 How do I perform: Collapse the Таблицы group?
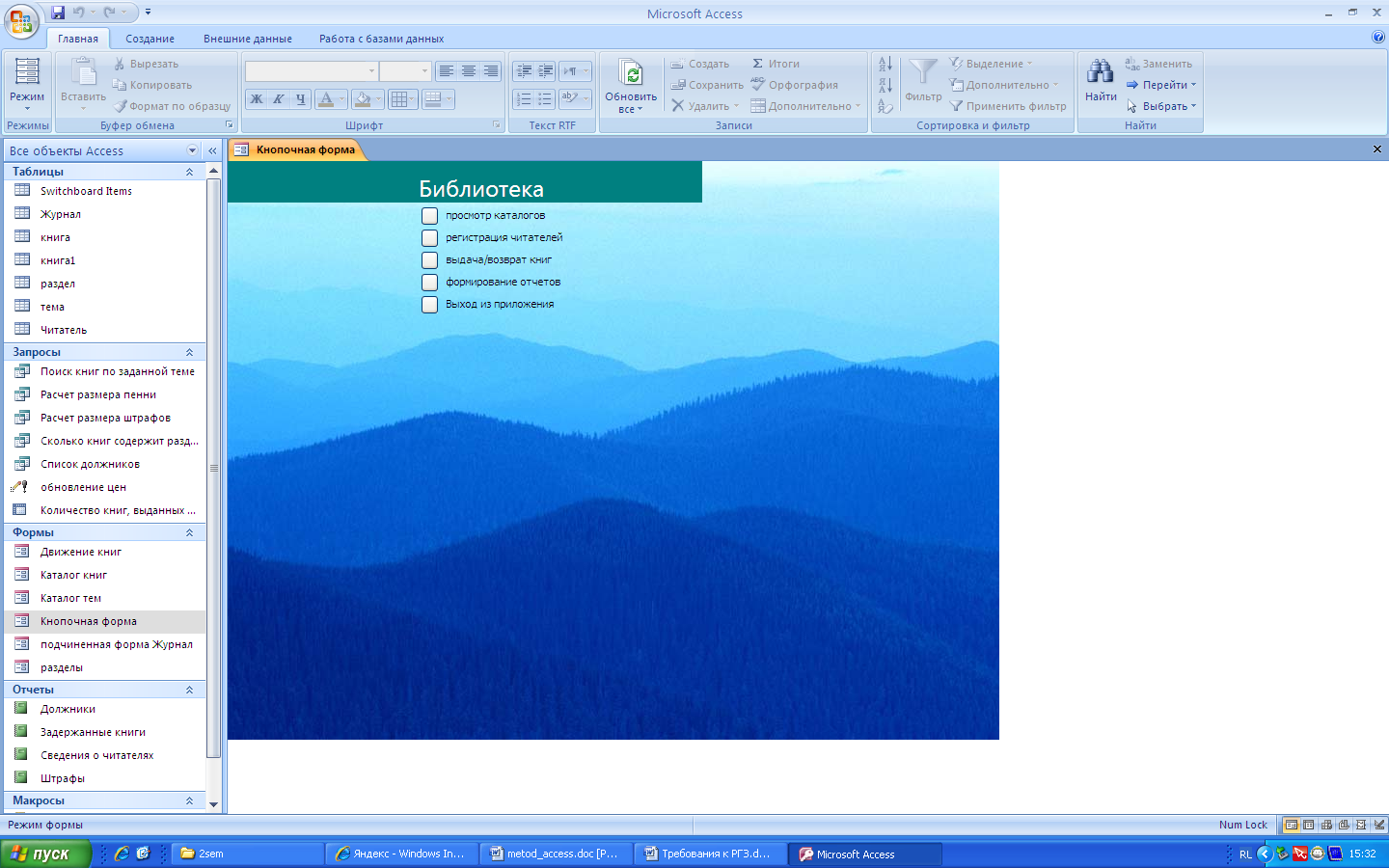pyautogui.click(x=189, y=172)
